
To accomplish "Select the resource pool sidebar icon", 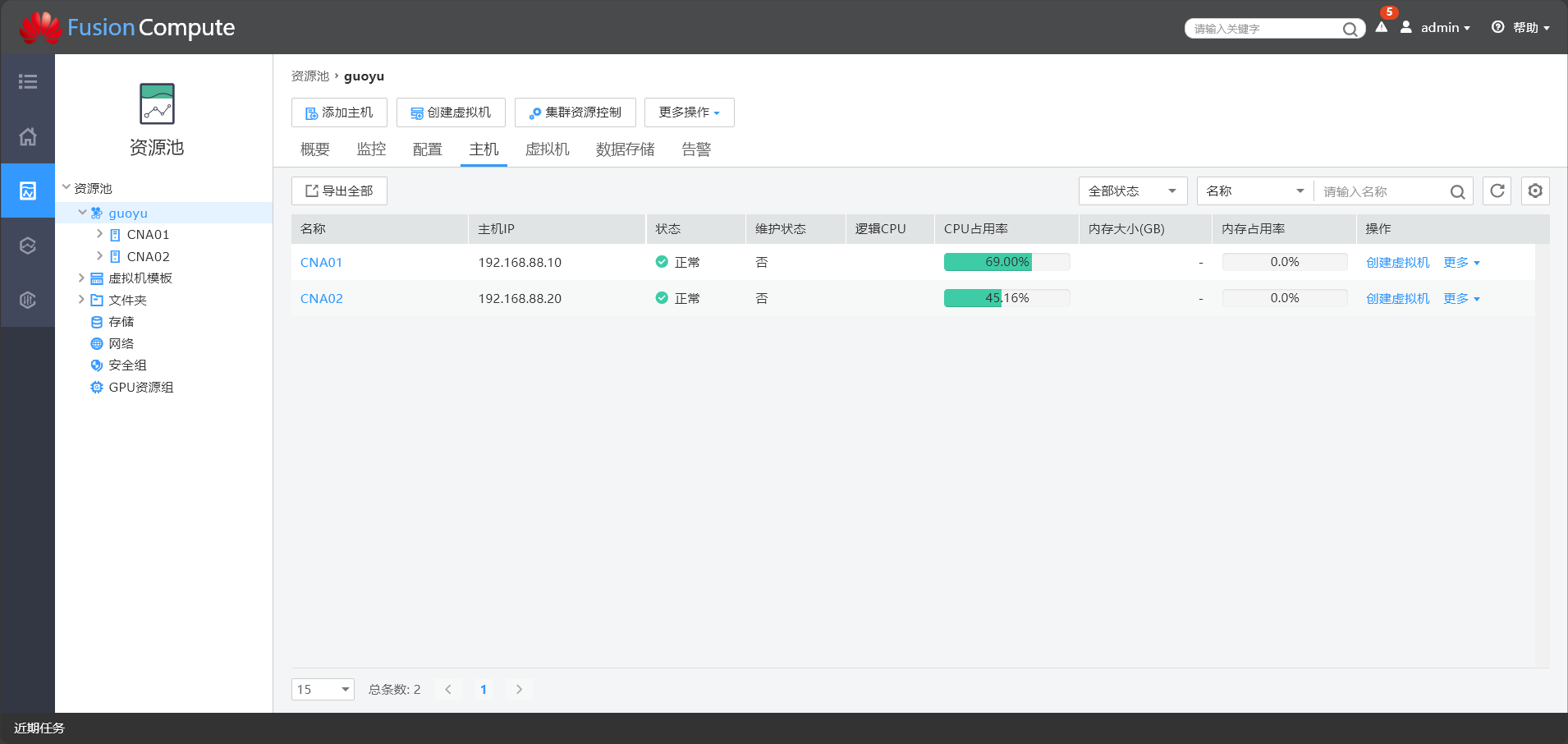I will coord(28,191).
